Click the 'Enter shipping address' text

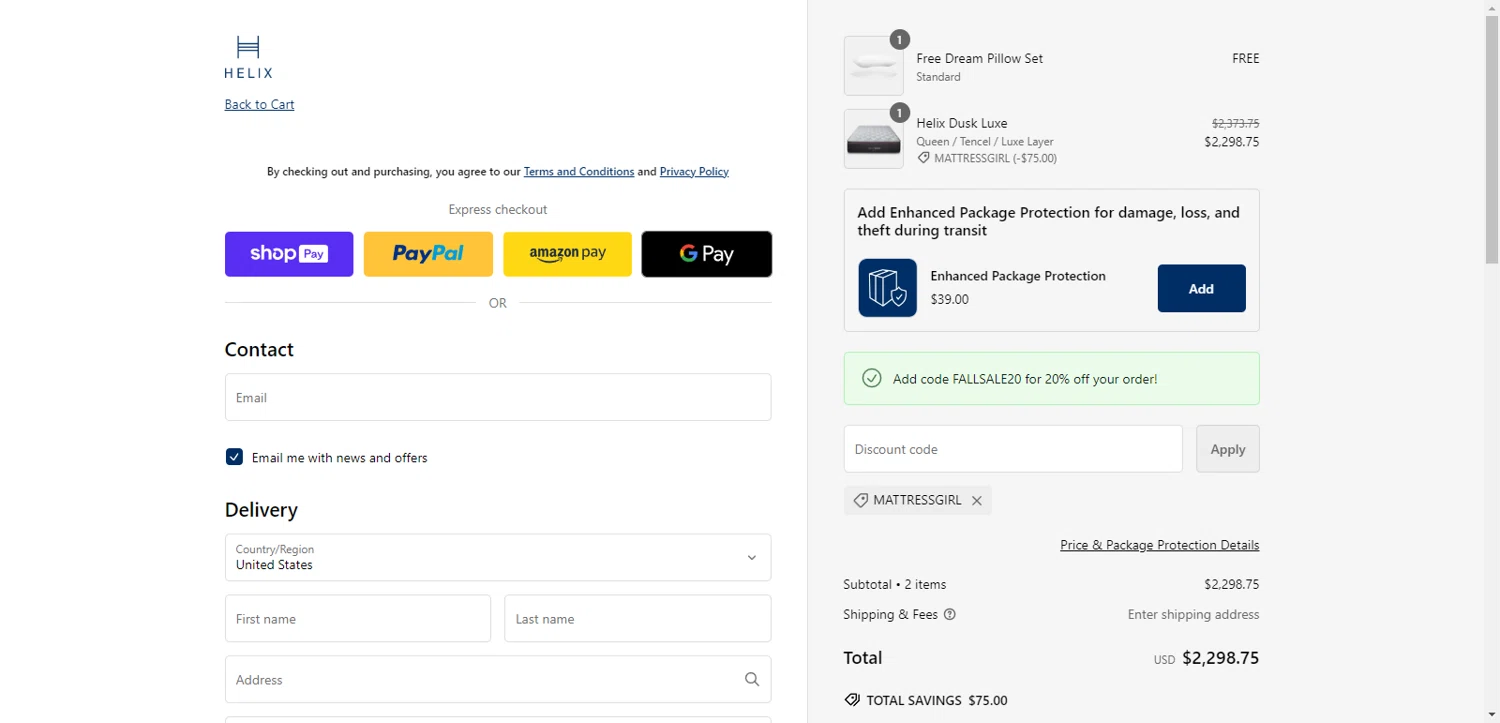pos(1194,614)
